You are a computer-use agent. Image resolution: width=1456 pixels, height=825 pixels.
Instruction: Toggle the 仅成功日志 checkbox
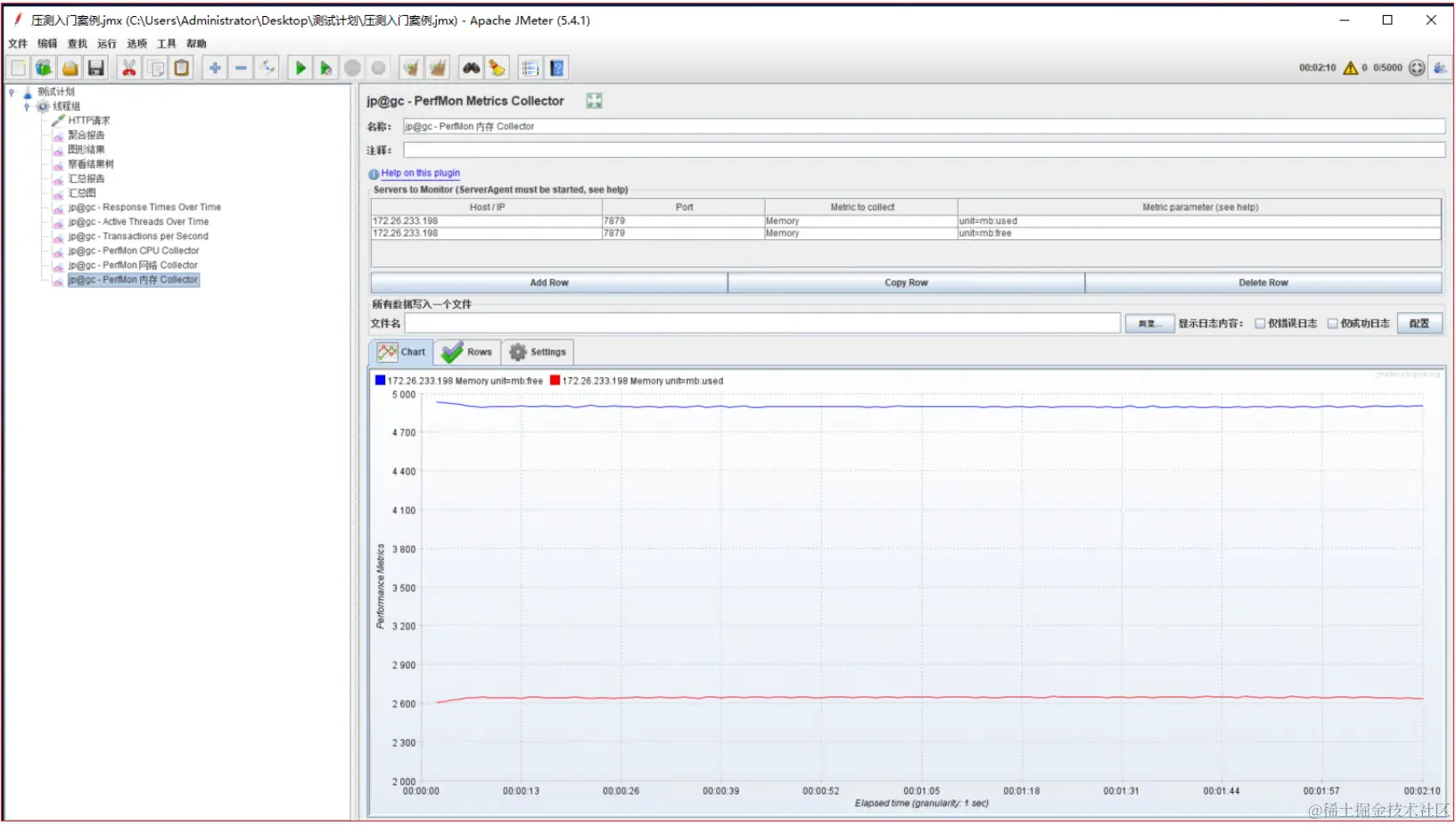(1333, 324)
